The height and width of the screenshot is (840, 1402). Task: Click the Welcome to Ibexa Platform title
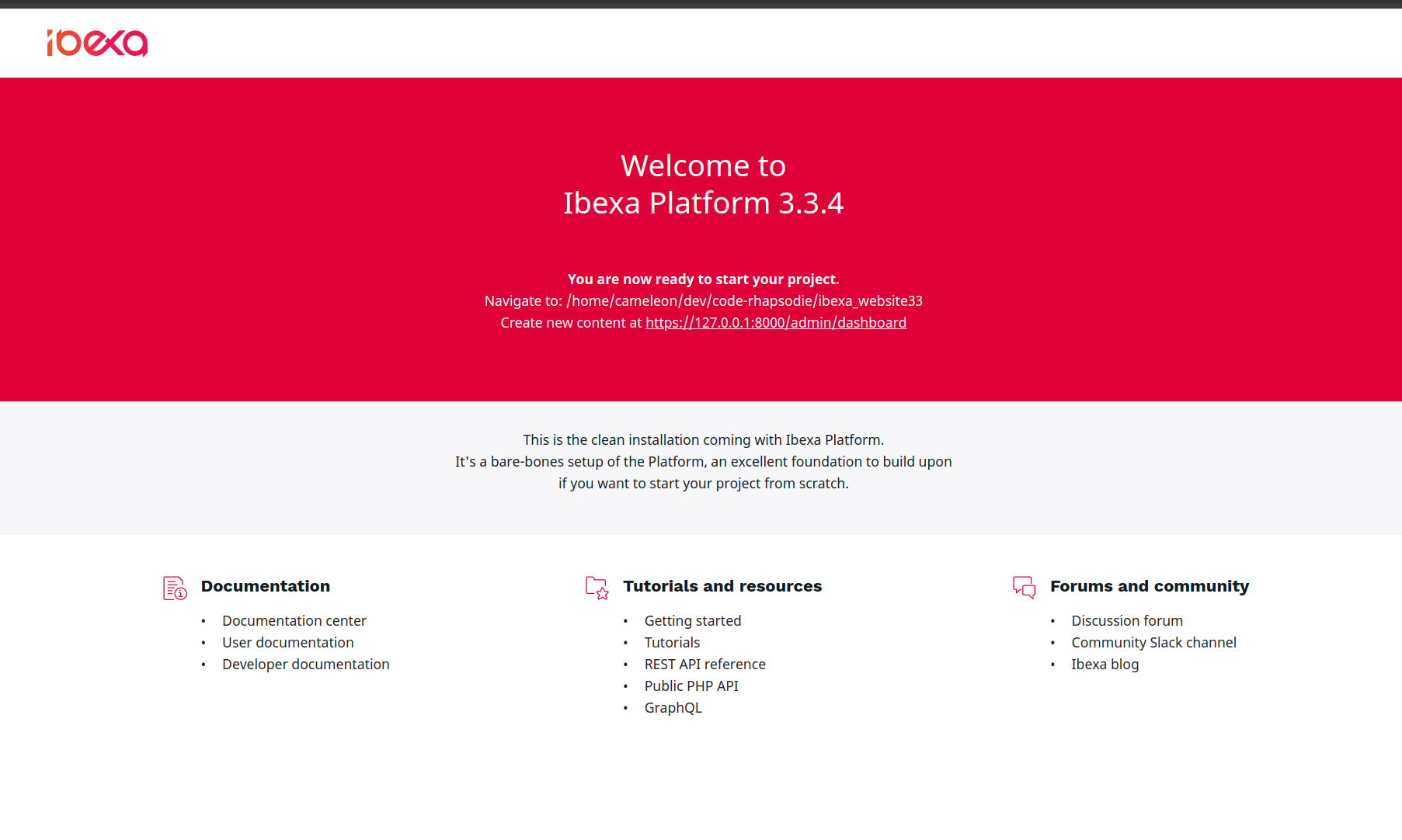point(703,185)
